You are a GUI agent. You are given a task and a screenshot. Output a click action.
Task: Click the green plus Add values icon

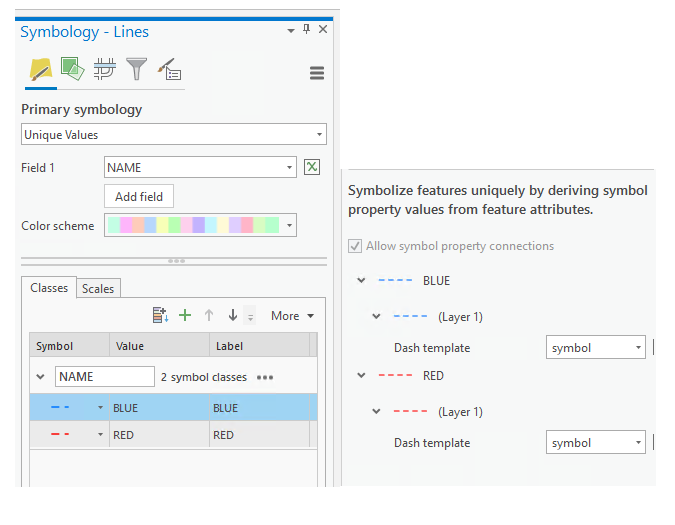click(185, 315)
